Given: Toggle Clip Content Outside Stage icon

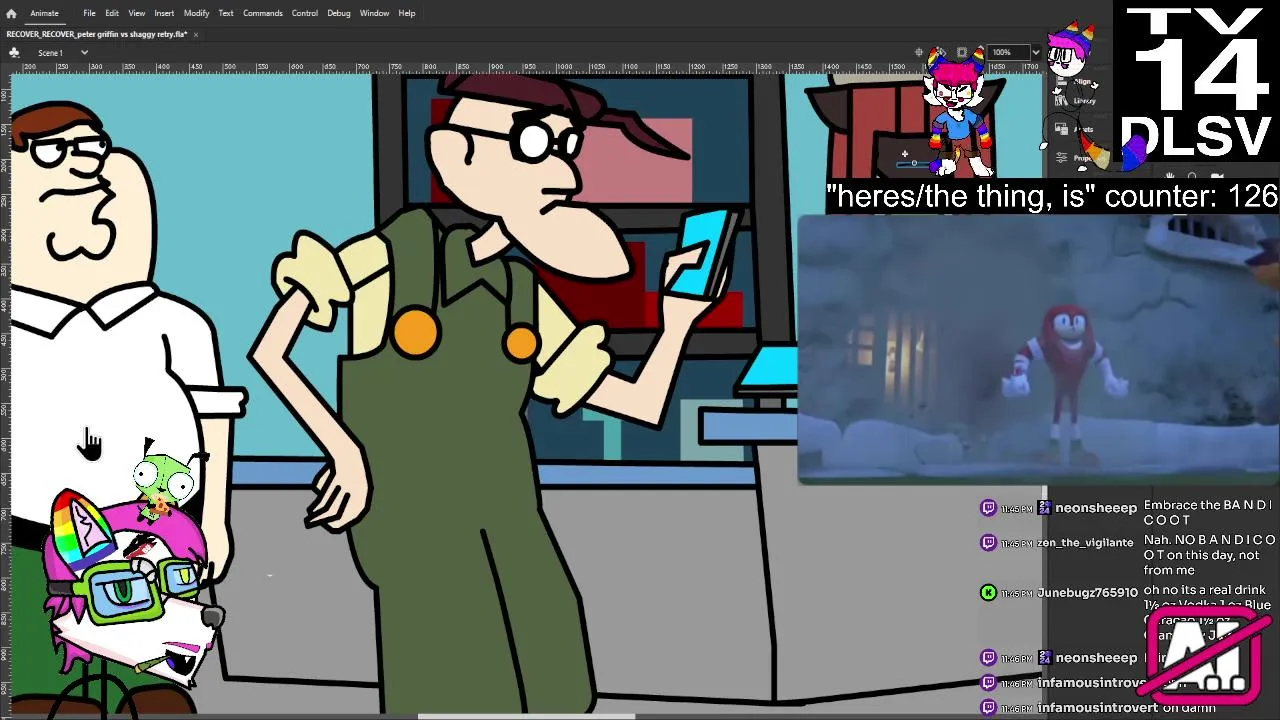Looking at the screenshot, I should coord(962,52).
